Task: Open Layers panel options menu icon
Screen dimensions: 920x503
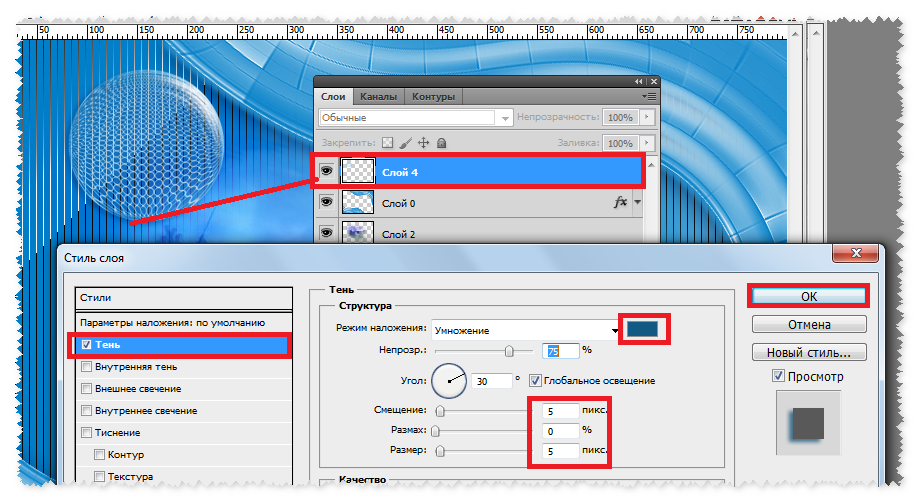Action: (649, 96)
